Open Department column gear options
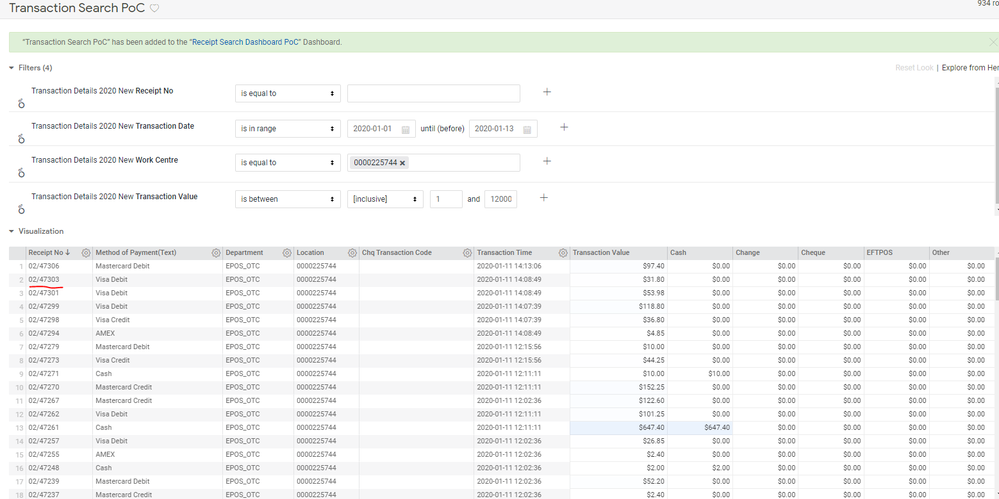The width and height of the screenshot is (999, 499). [x=287, y=253]
